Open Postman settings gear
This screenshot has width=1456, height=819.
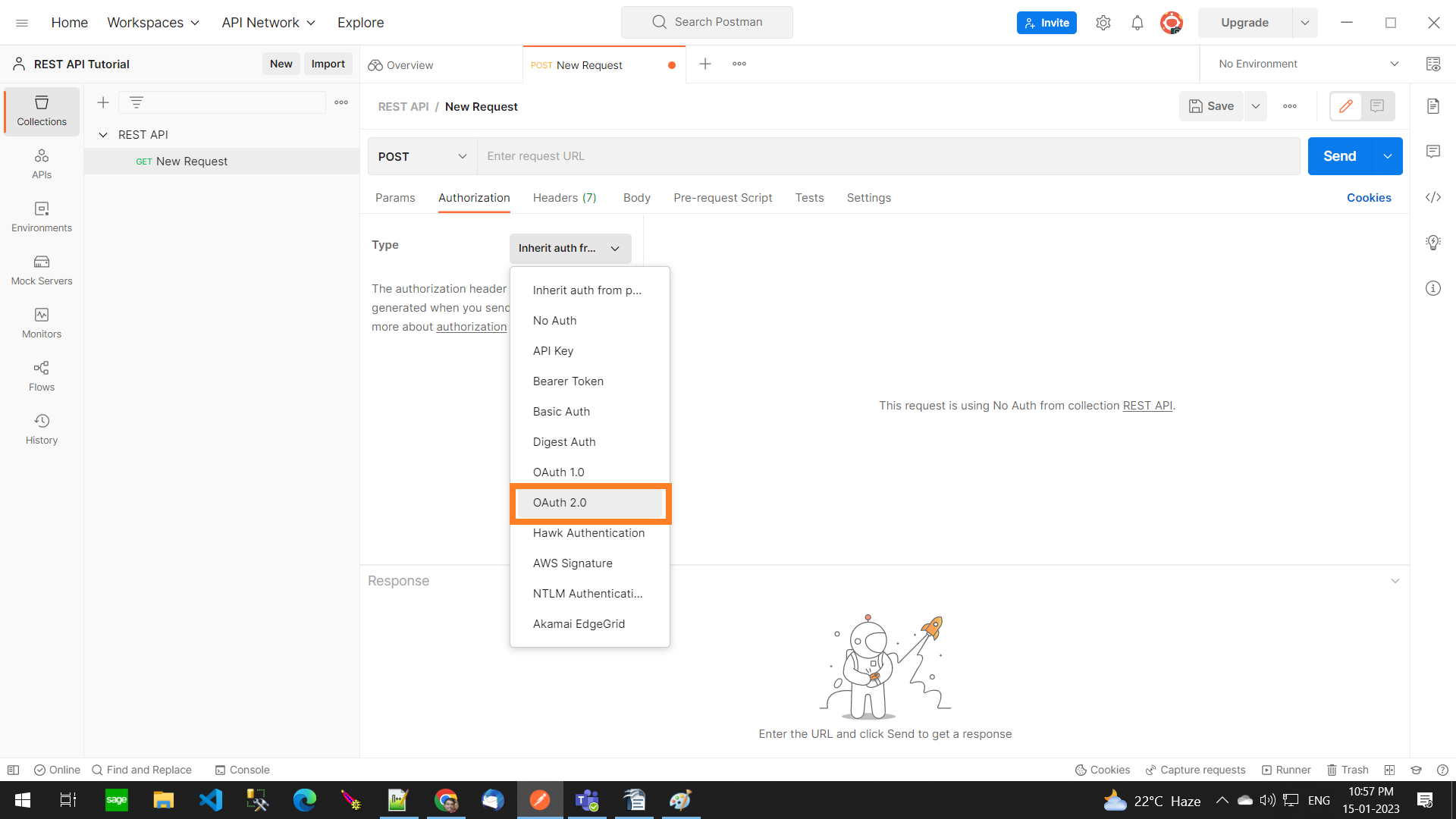click(1103, 23)
